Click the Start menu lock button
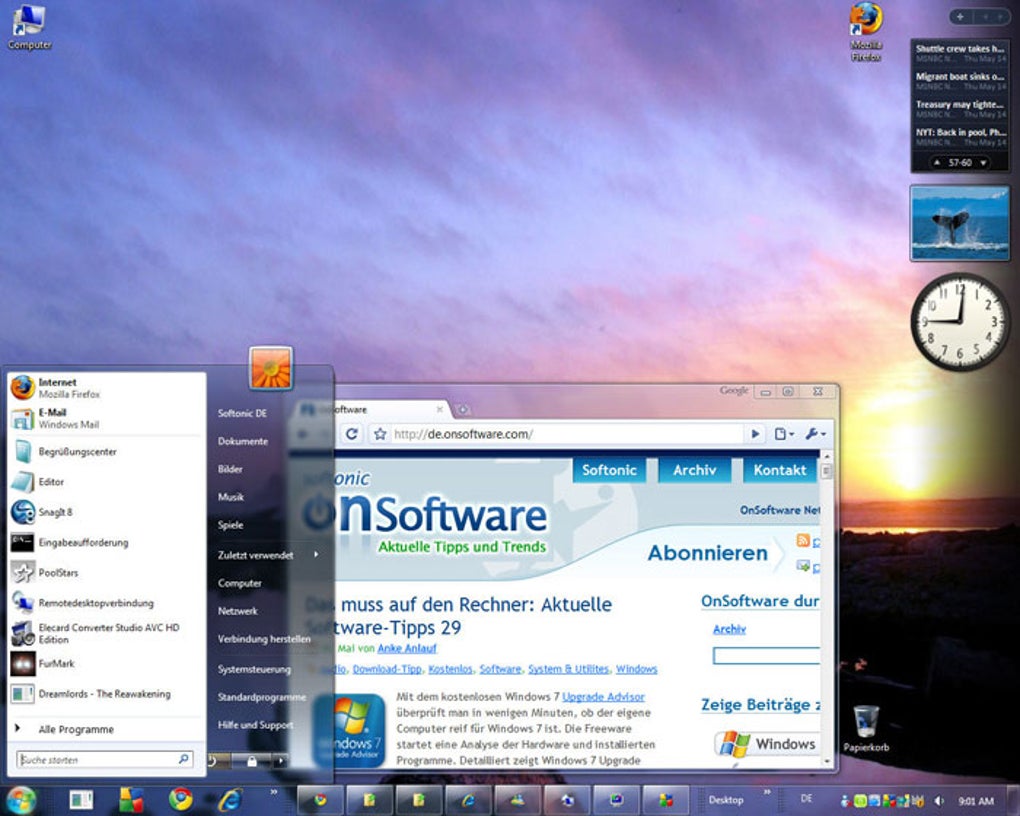 (x=252, y=760)
